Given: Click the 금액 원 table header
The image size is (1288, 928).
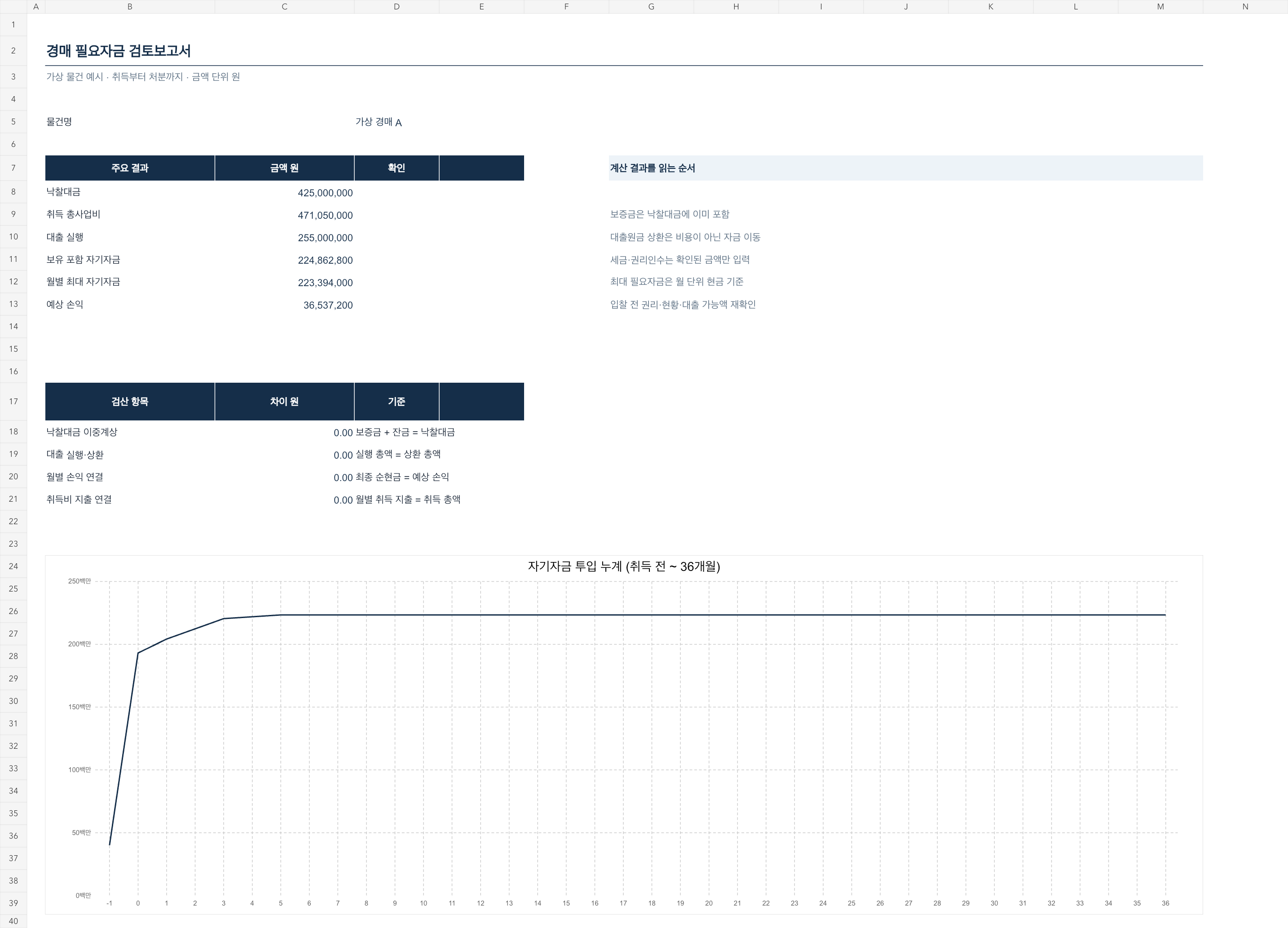Looking at the screenshot, I should tap(285, 168).
